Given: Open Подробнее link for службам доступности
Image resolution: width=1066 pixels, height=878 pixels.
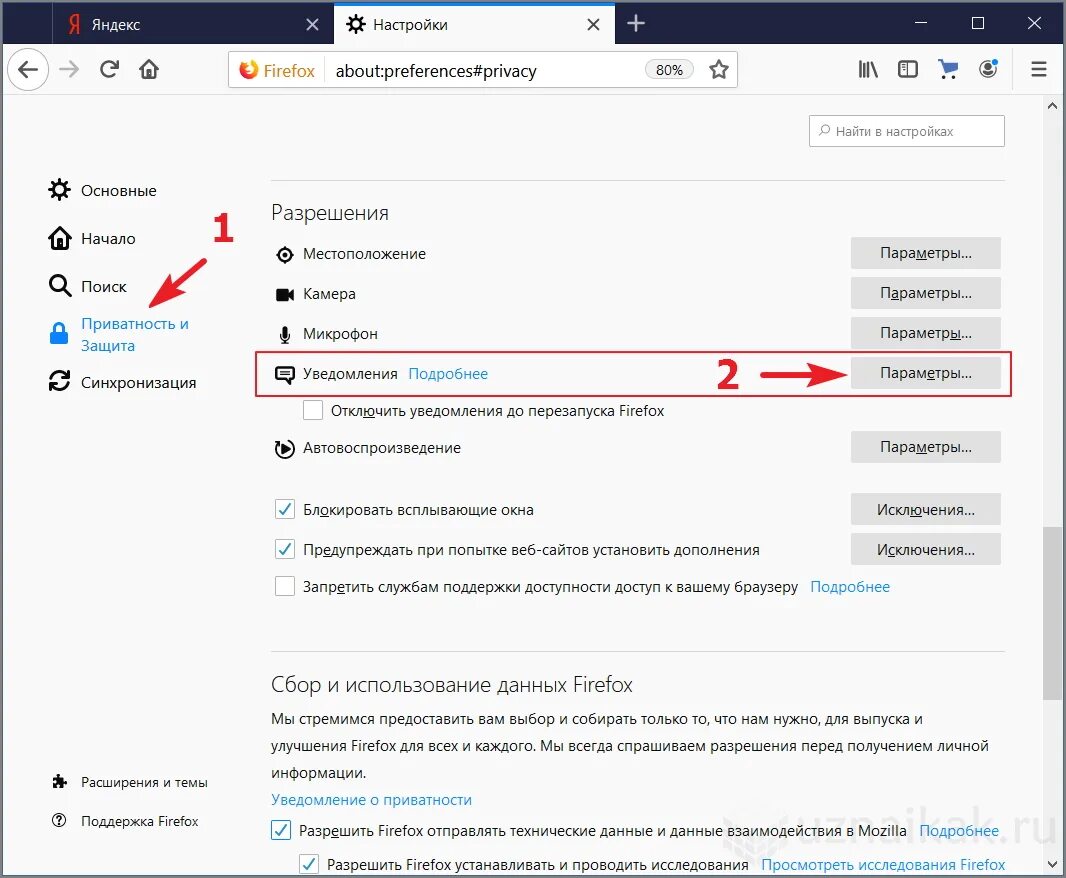Looking at the screenshot, I should pos(850,587).
